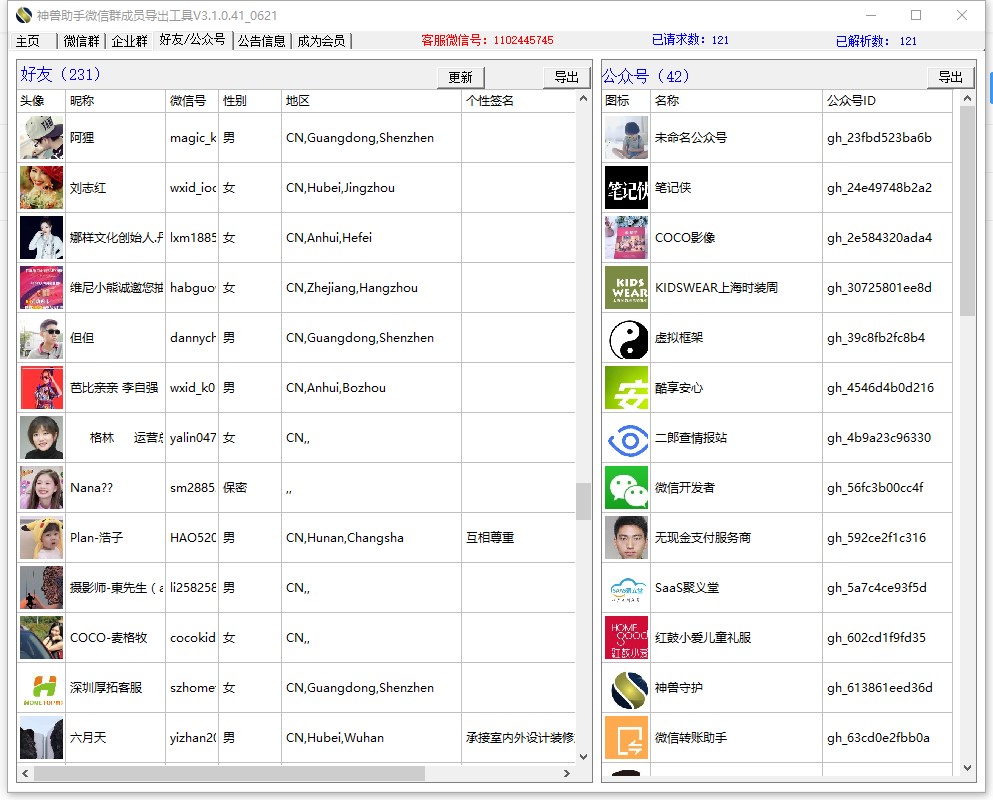Click friends list horizontal scrollbar thumb
The image size is (993, 800).
pos(229,773)
